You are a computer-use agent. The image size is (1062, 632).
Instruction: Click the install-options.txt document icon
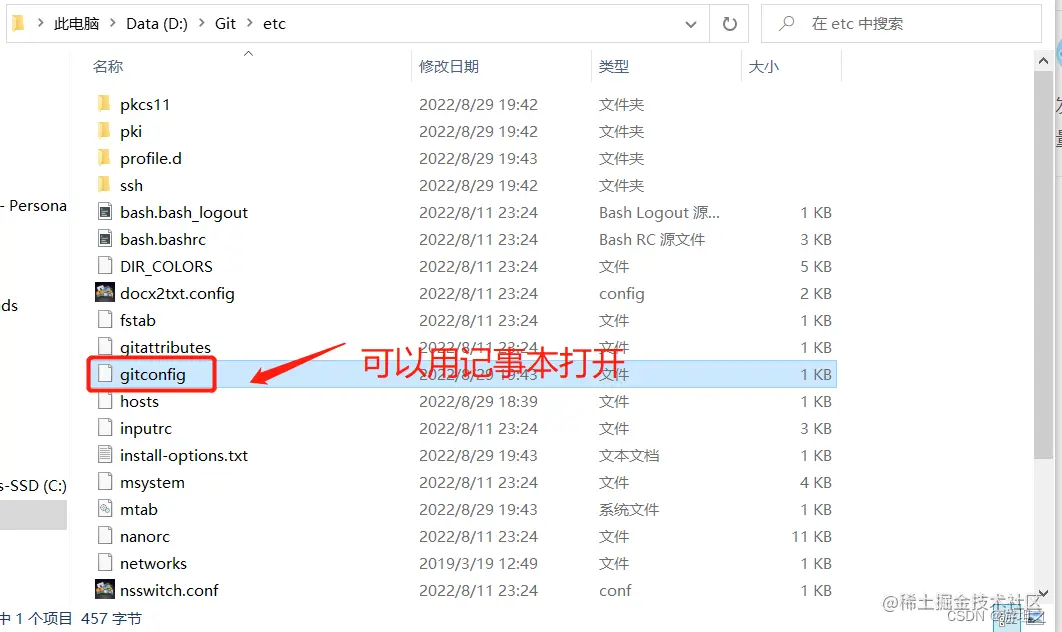coord(104,455)
